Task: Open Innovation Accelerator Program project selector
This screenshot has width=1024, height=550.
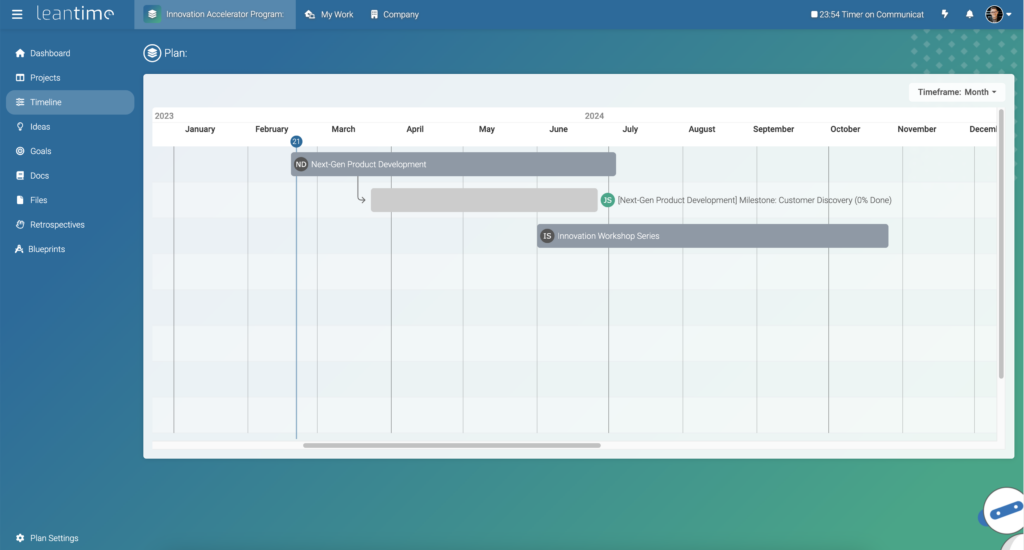Action: click(215, 14)
